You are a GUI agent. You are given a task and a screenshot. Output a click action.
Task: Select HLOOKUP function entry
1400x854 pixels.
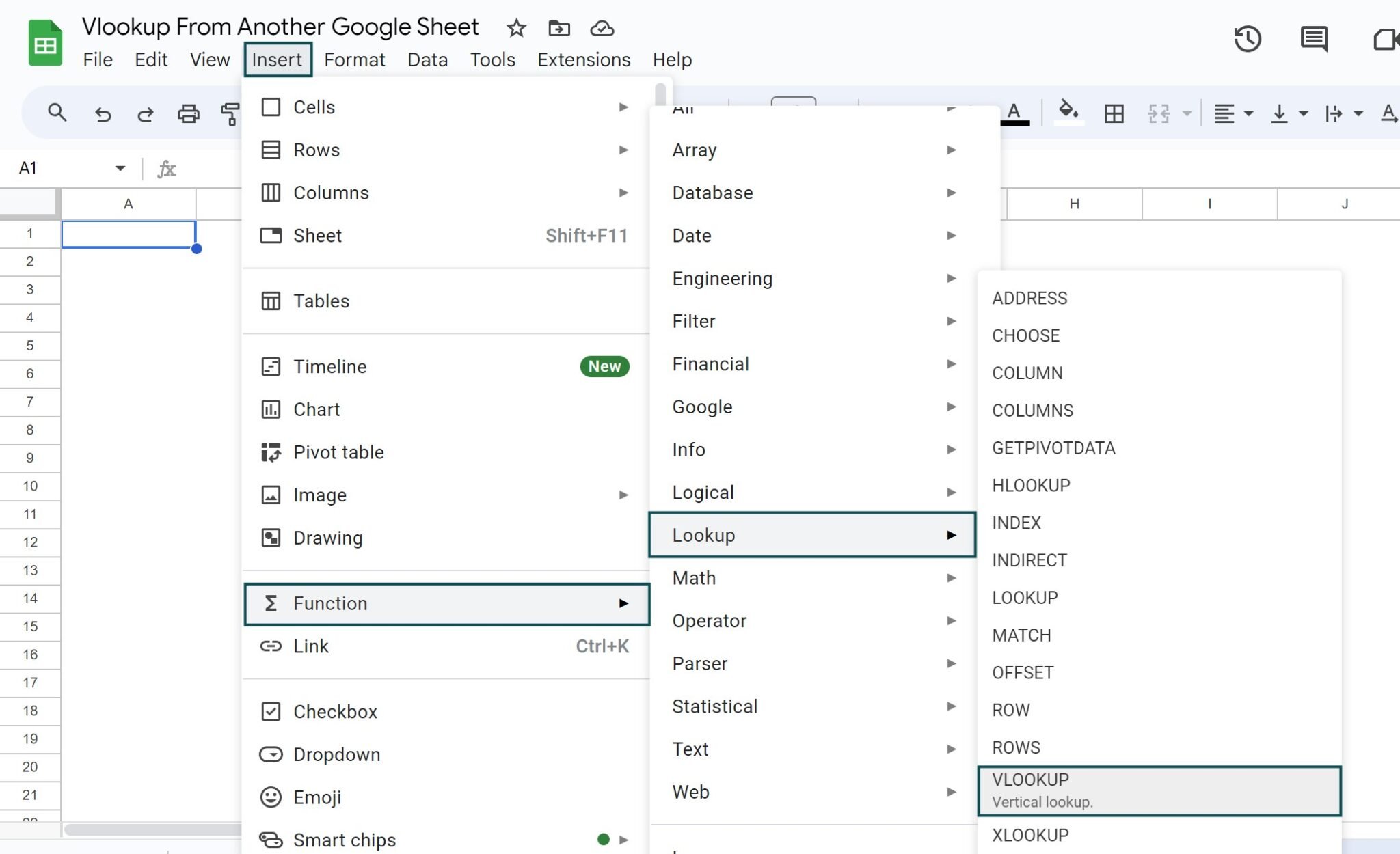1031,485
